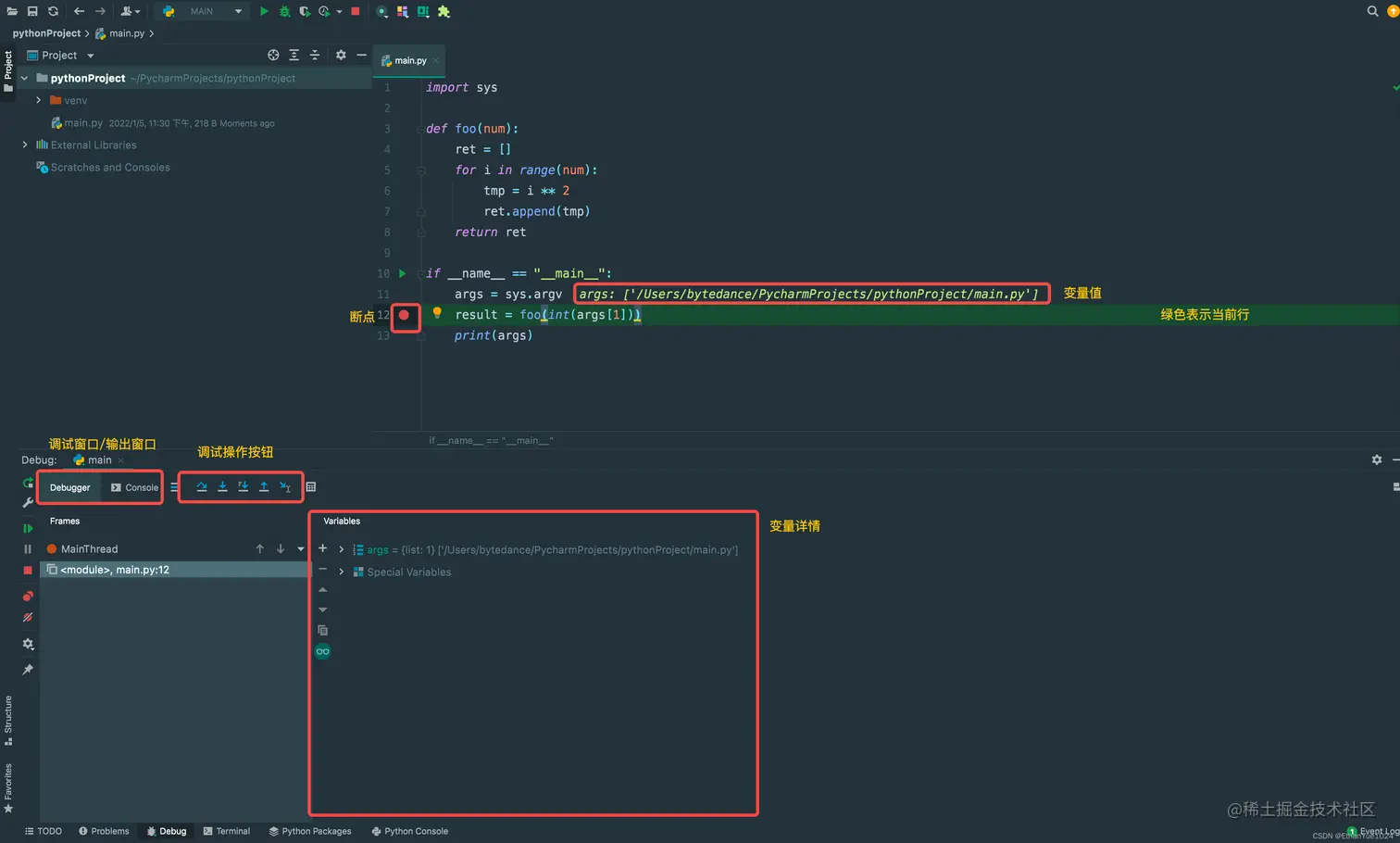Navigate Back with the left arrow
The image size is (1400, 843).
[79, 11]
